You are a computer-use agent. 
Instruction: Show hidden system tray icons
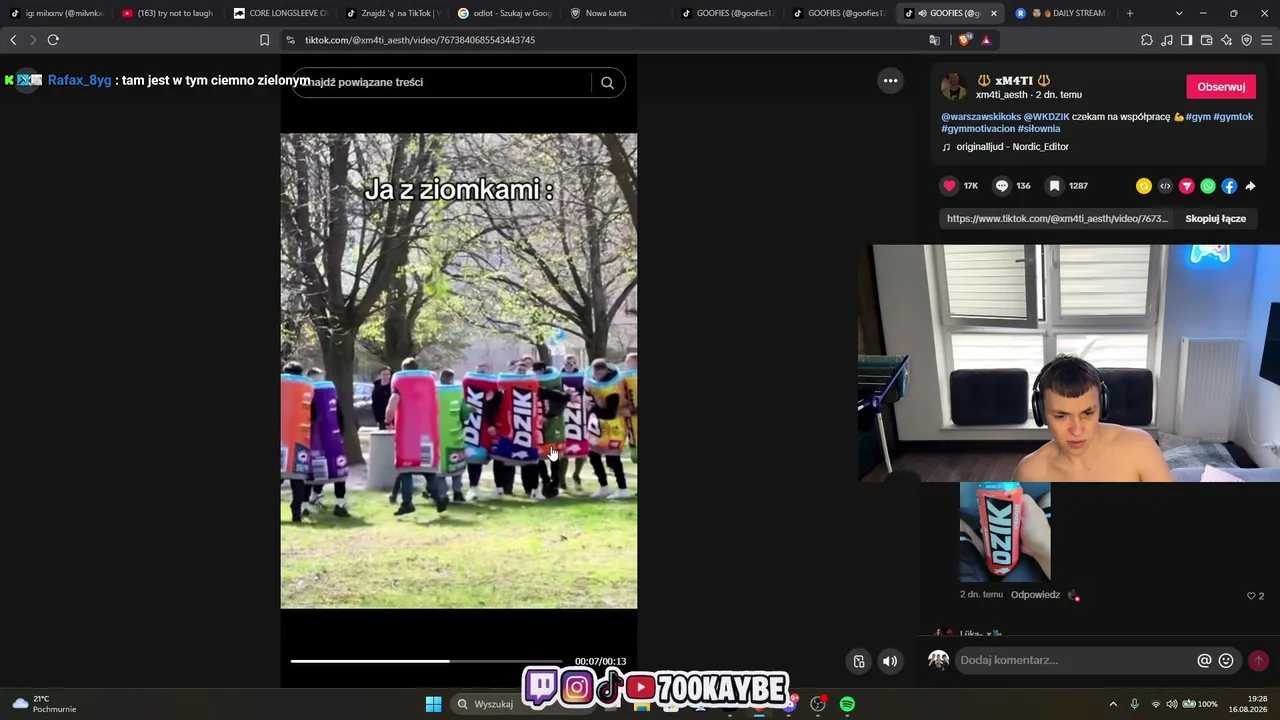1113,704
